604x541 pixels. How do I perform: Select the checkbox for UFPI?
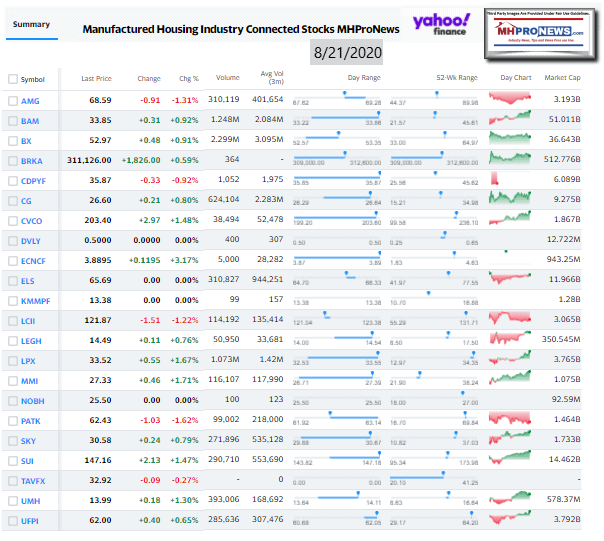tap(12, 521)
